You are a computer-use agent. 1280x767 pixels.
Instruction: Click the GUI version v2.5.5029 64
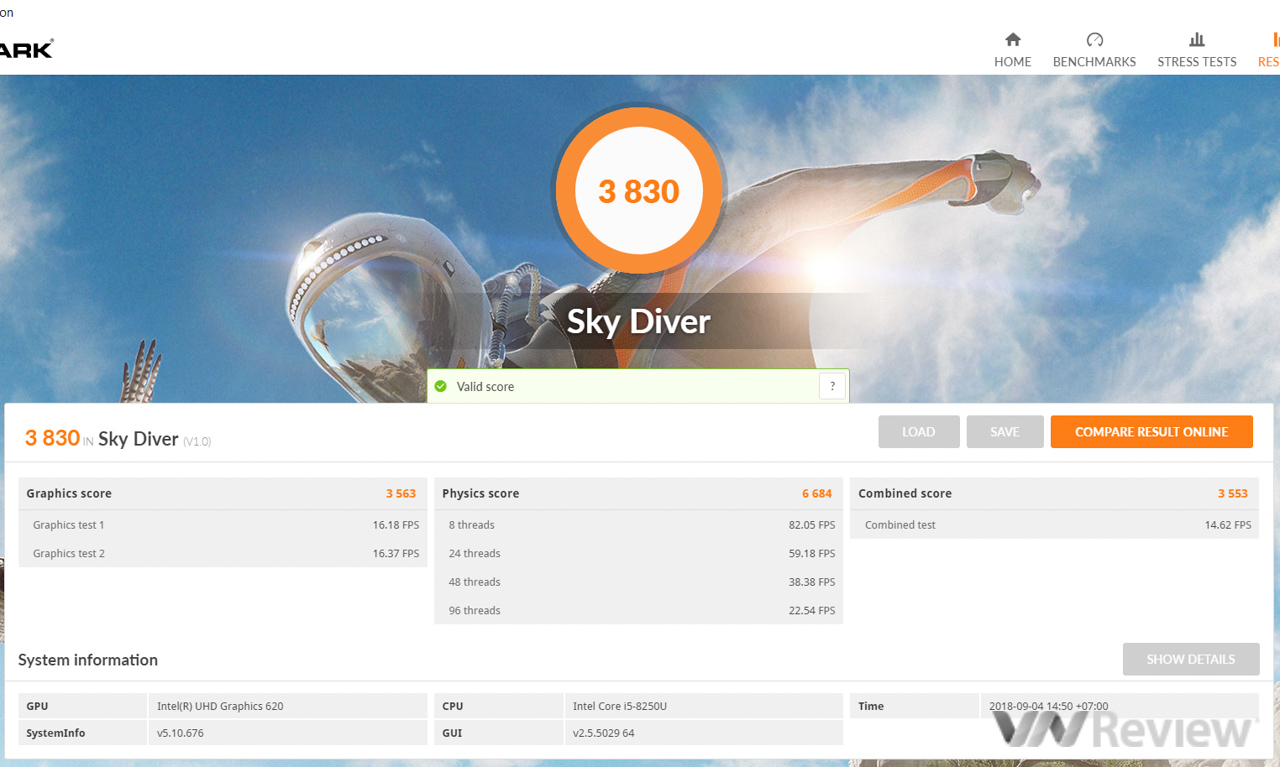(604, 733)
